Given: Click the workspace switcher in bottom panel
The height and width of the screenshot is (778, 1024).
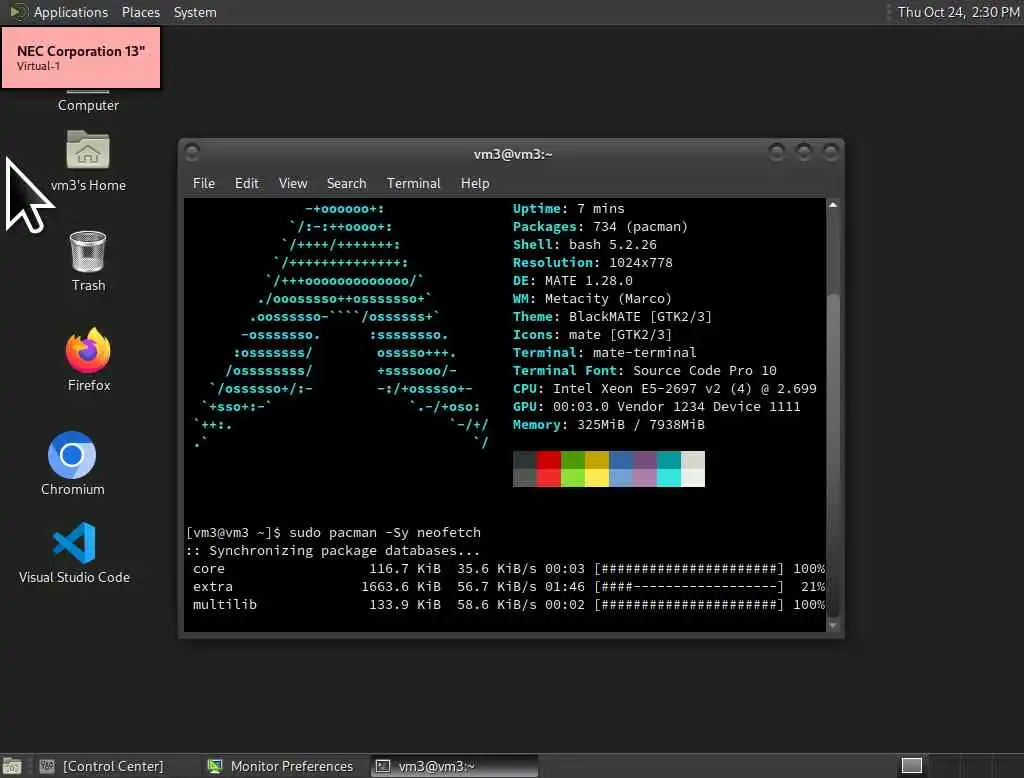Looking at the screenshot, I should 912,765.
